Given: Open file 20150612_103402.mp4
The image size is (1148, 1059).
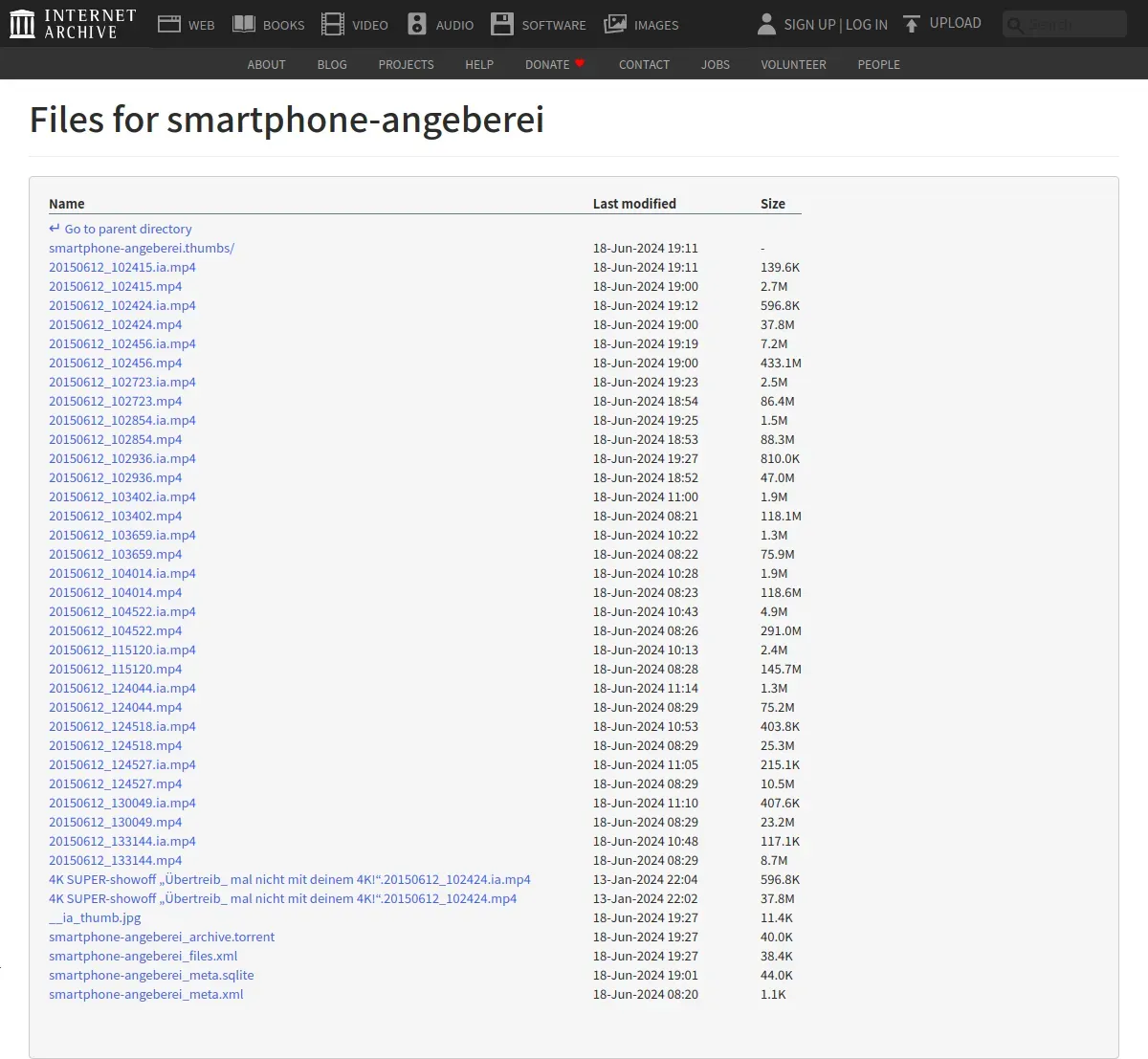Looking at the screenshot, I should [115, 516].
